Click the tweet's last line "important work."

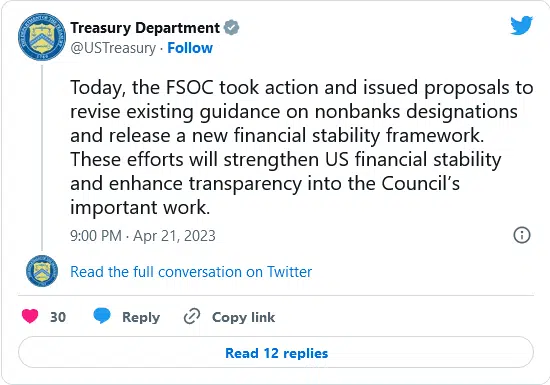tap(140, 207)
